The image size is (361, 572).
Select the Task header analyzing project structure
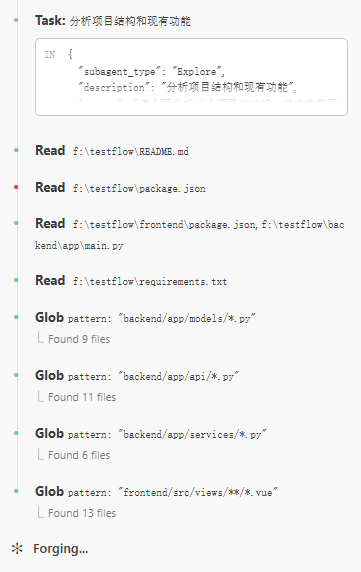point(113,20)
